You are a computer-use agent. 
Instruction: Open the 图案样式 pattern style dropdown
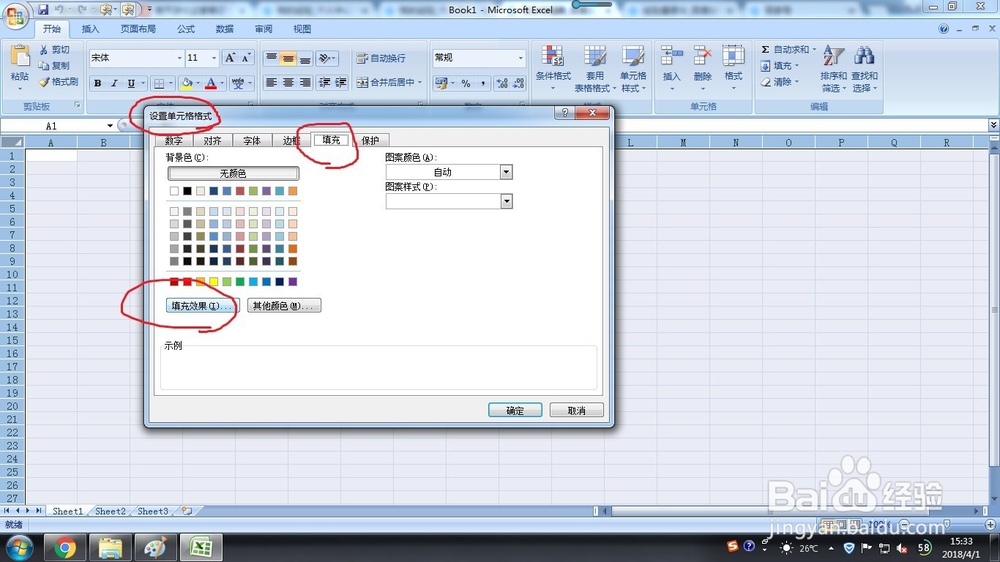pyautogui.click(x=506, y=202)
